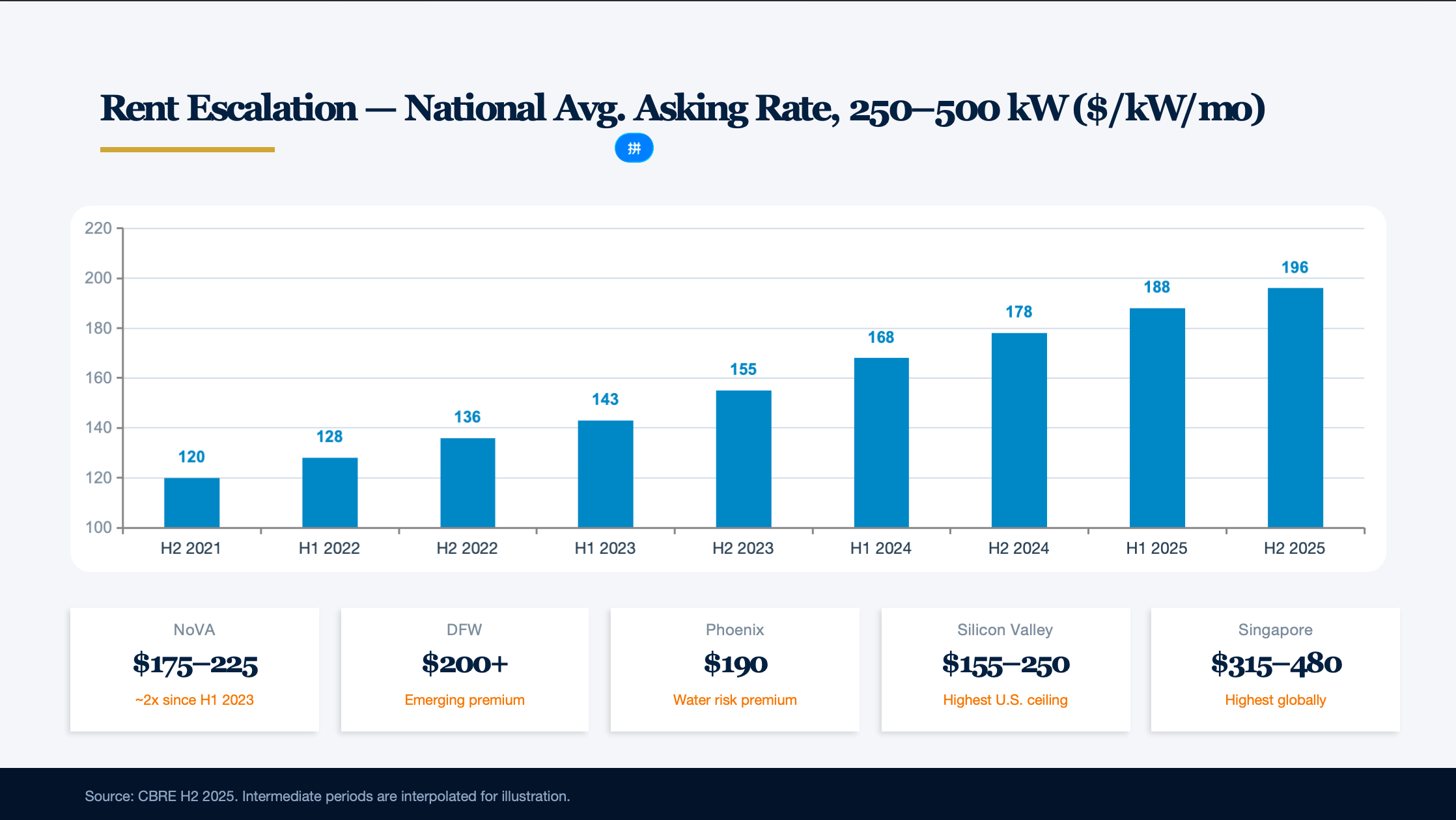Click the H2 2024 axis label
The width and height of the screenshot is (1456, 820).
(x=1018, y=549)
